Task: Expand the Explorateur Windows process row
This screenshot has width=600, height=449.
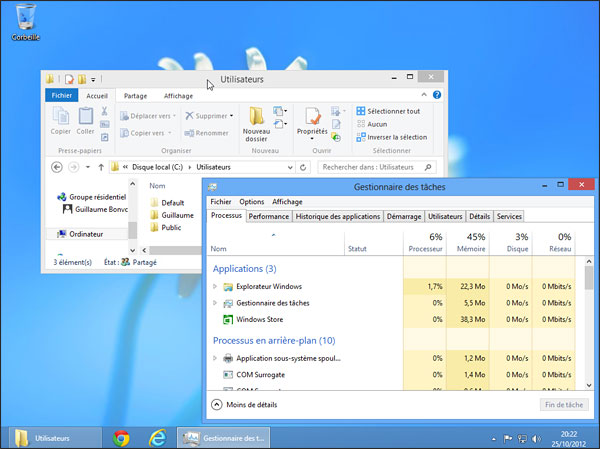Action: (x=215, y=286)
